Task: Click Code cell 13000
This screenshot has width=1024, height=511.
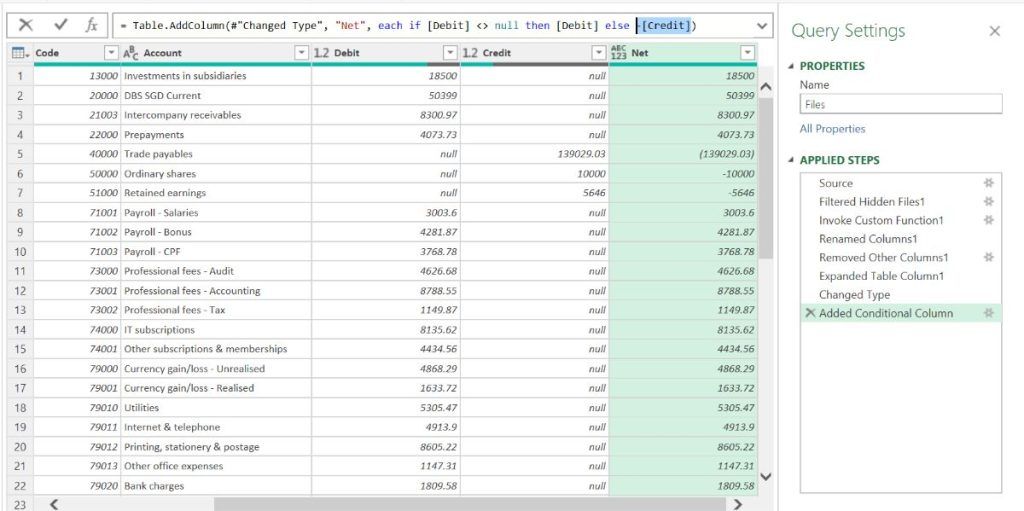Action: coord(77,76)
